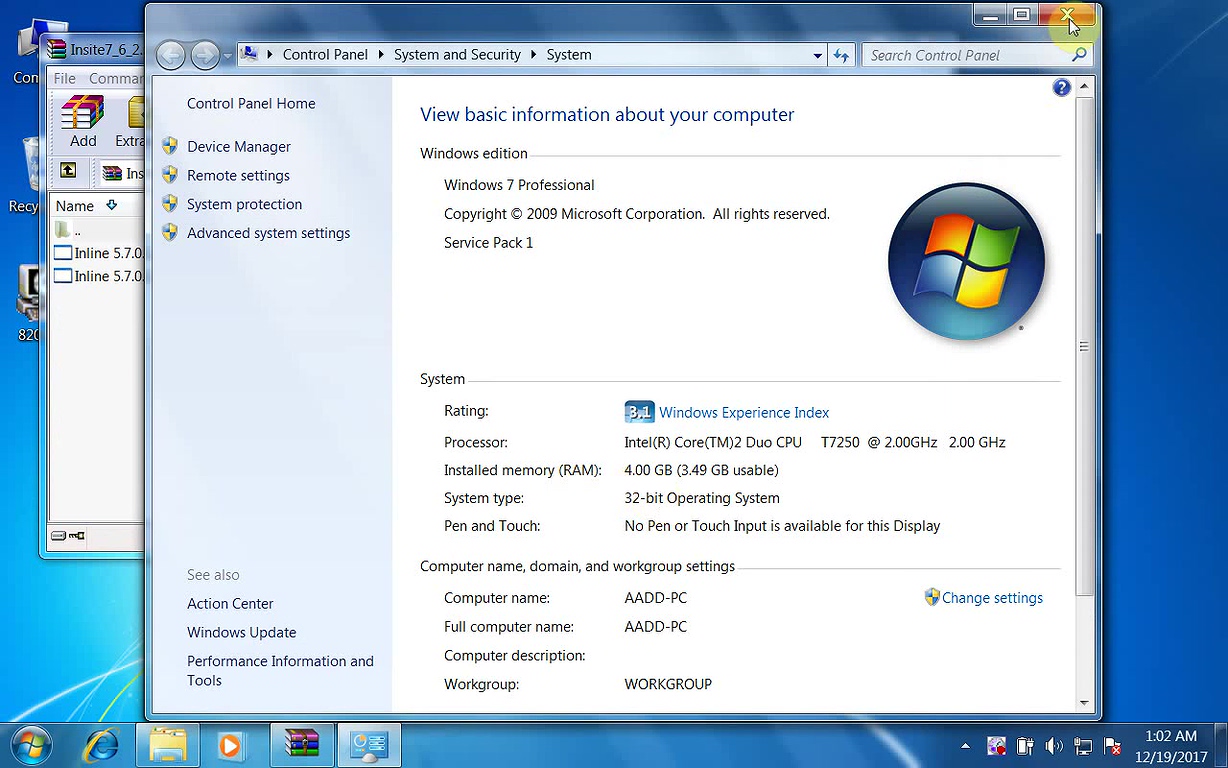
Task: Click WinRAR's up one level button
Action: point(68,171)
